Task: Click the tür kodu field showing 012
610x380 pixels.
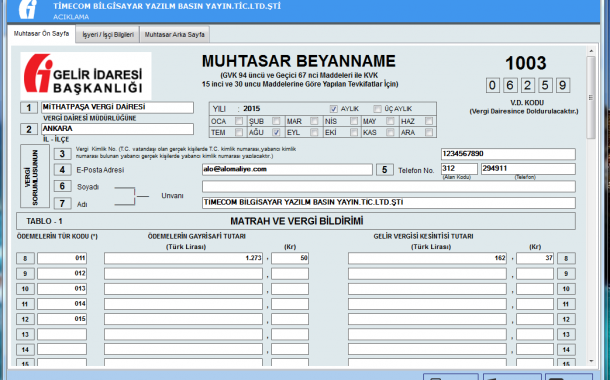Action: pos(62,274)
